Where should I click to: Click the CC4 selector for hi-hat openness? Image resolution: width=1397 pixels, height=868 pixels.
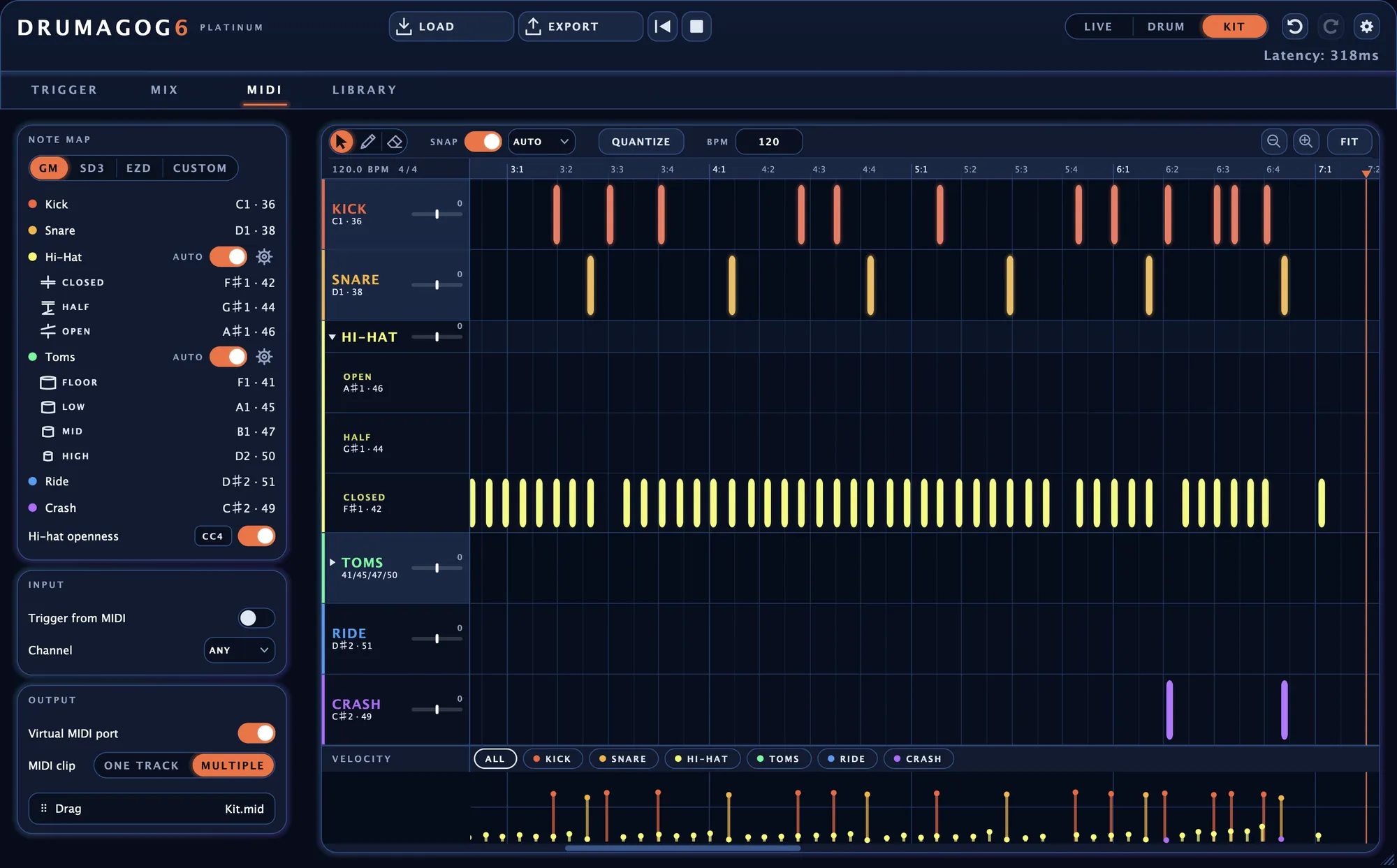(212, 536)
